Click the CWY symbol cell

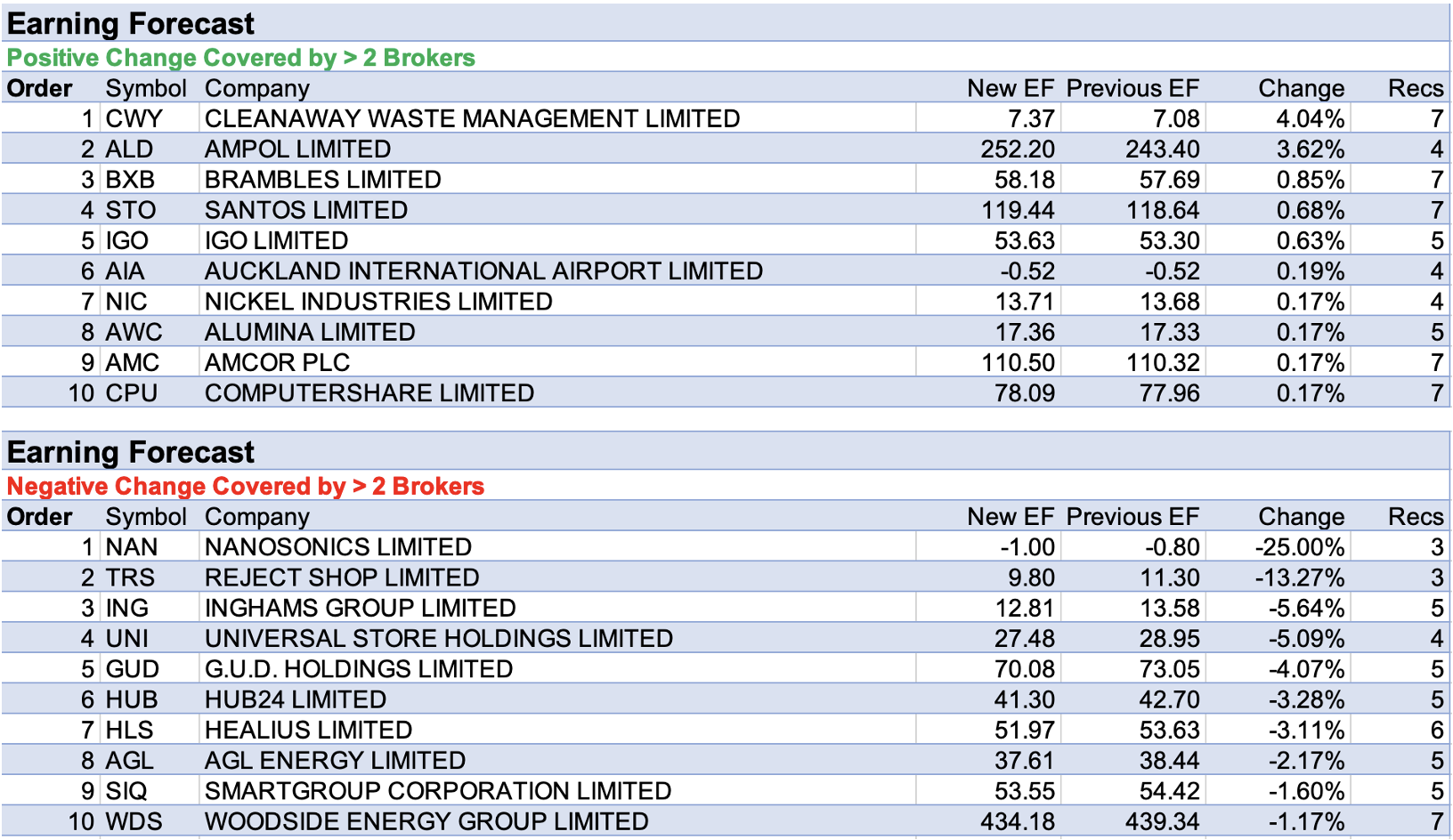click(x=134, y=118)
